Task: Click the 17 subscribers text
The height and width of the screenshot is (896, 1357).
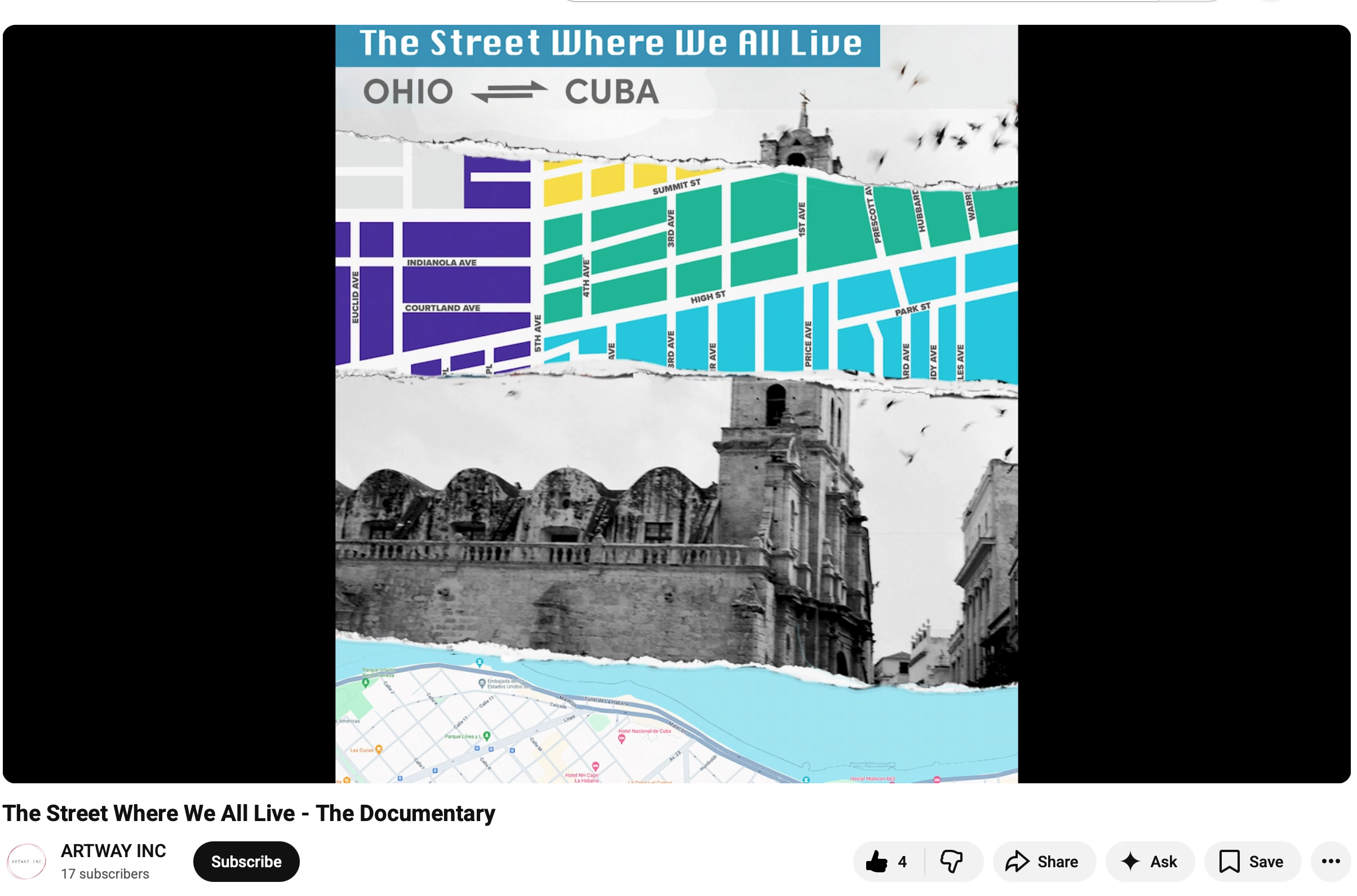Action: [105, 874]
